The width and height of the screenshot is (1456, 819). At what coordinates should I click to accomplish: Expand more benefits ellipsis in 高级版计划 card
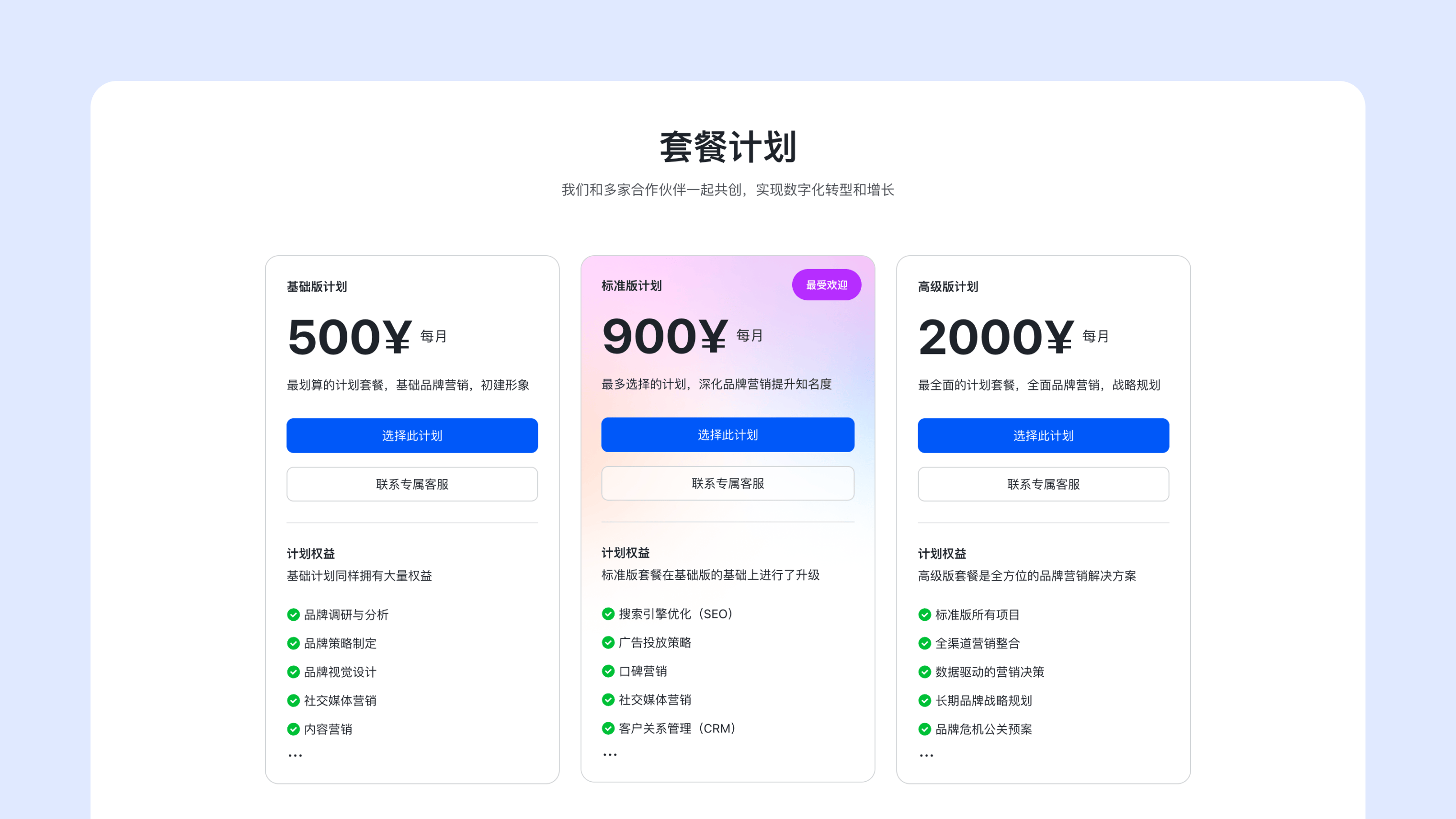pos(926,755)
